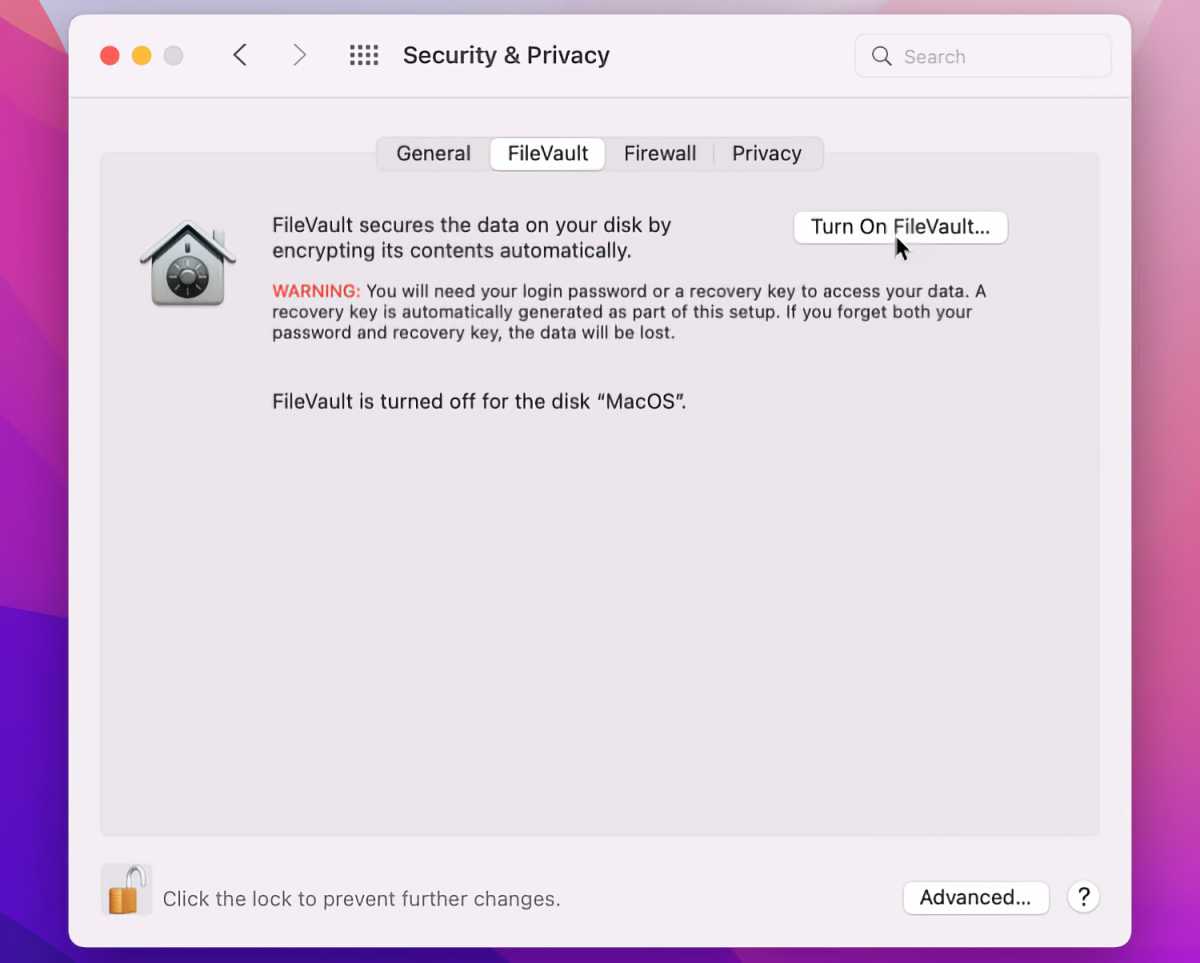Click the Security & Privacy window title
The image size is (1200, 963).
506,55
